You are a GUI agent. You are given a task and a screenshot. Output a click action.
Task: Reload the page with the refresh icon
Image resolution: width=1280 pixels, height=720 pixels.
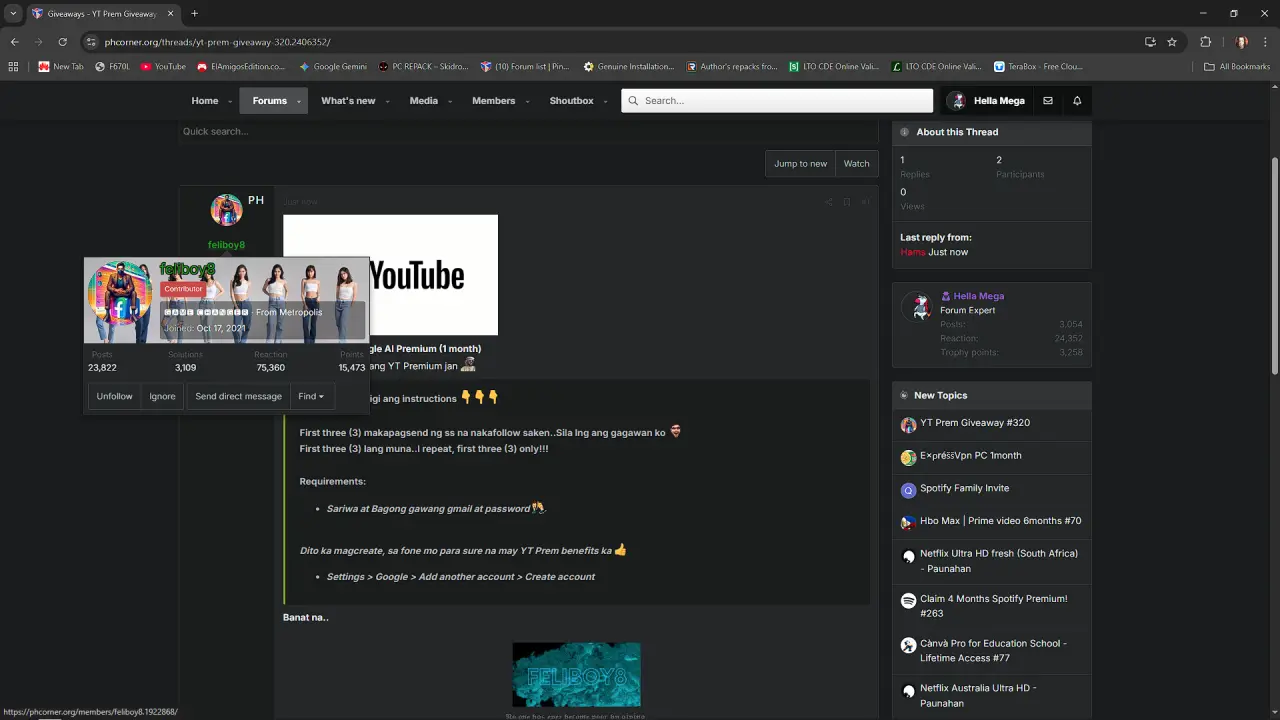(x=62, y=42)
